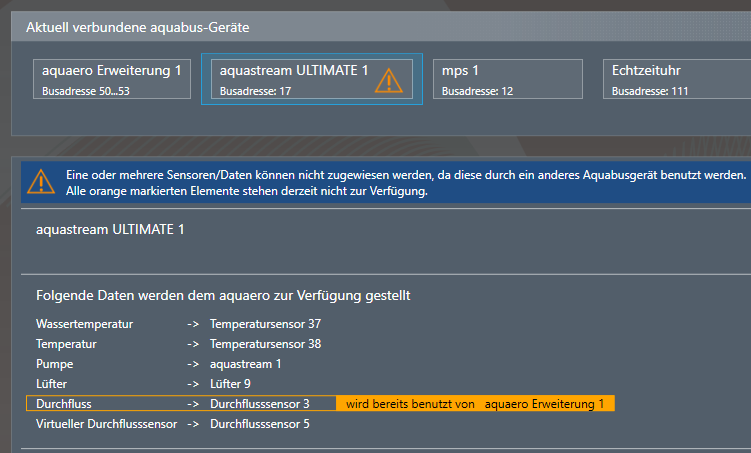Click the aquastream 1 pump assignment
The image size is (751, 453).
246,364
